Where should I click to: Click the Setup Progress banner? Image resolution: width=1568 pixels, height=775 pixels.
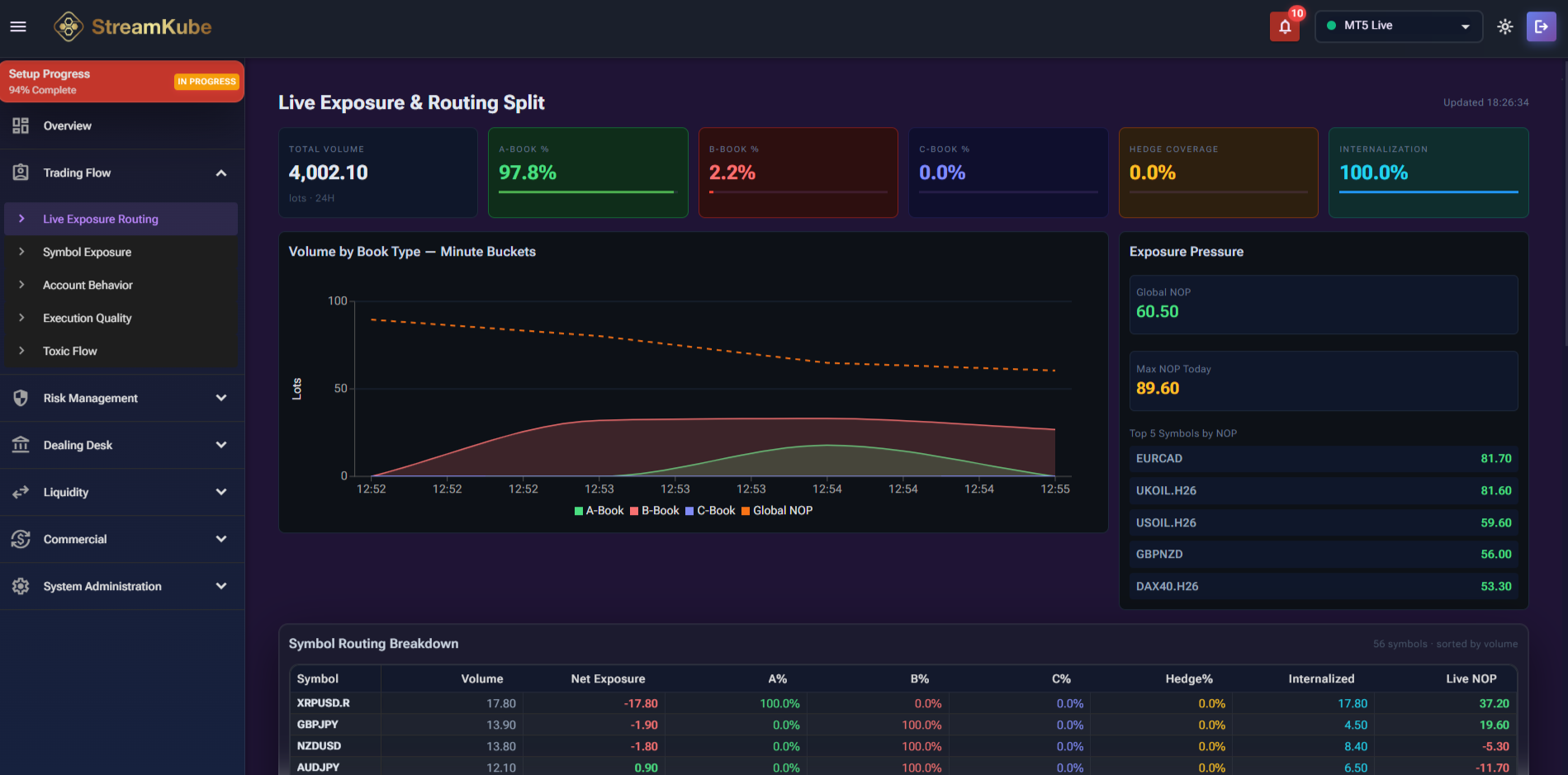click(x=122, y=82)
